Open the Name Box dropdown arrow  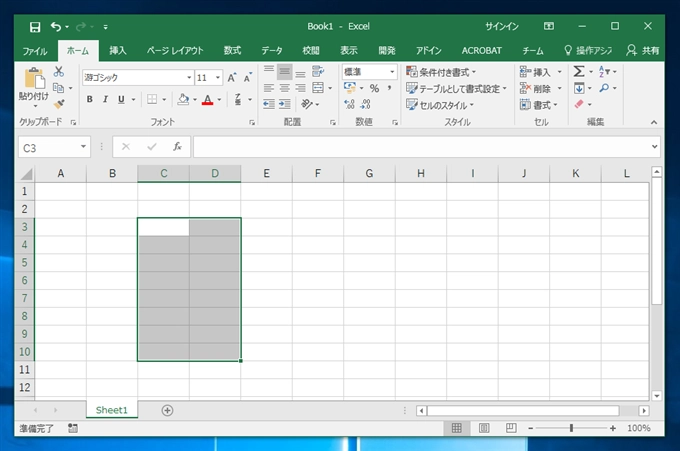tap(83, 147)
